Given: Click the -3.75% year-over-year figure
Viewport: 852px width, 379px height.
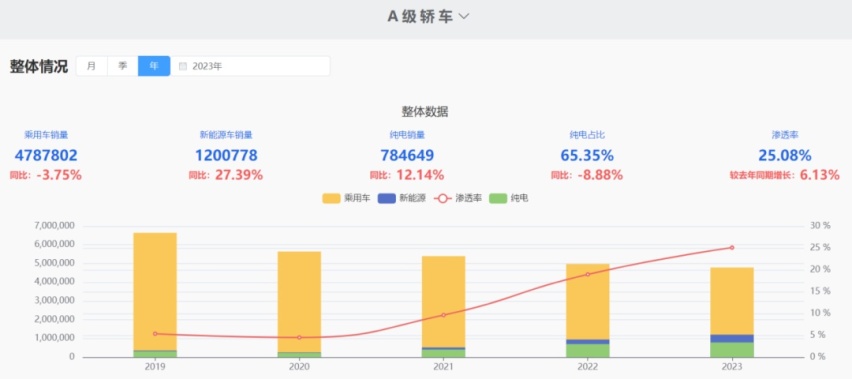Looking at the screenshot, I should click(x=59, y=175).
